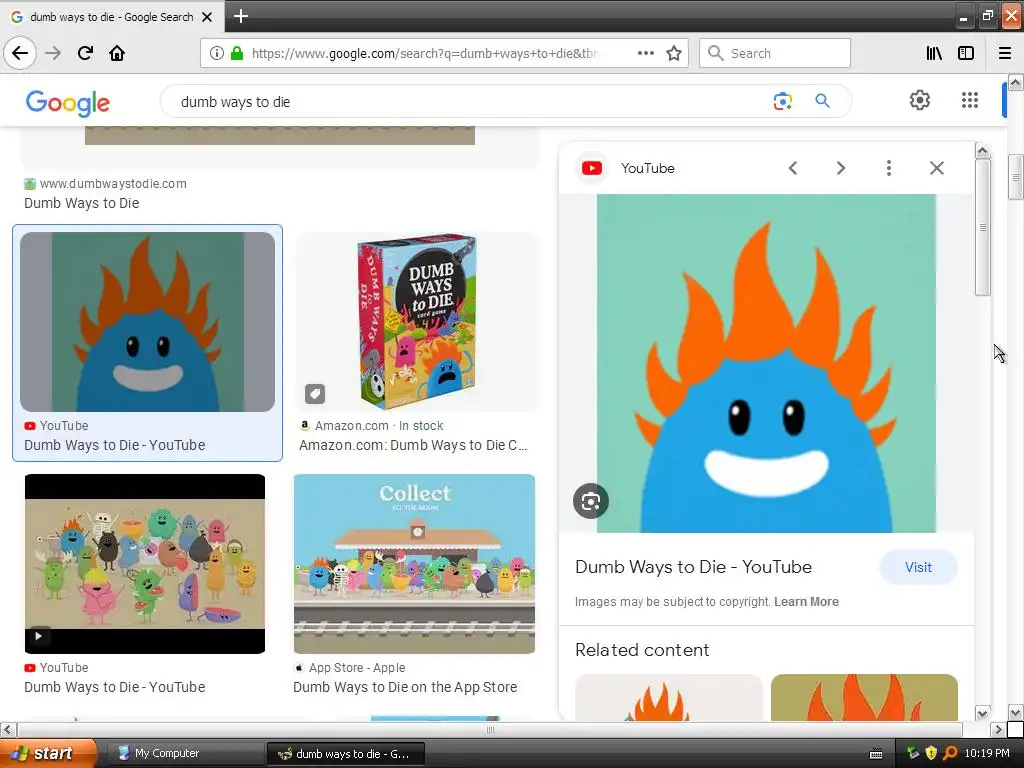
Task: Close the dumb ways to die Google Search tab
Action: click(x=207, y=17)
